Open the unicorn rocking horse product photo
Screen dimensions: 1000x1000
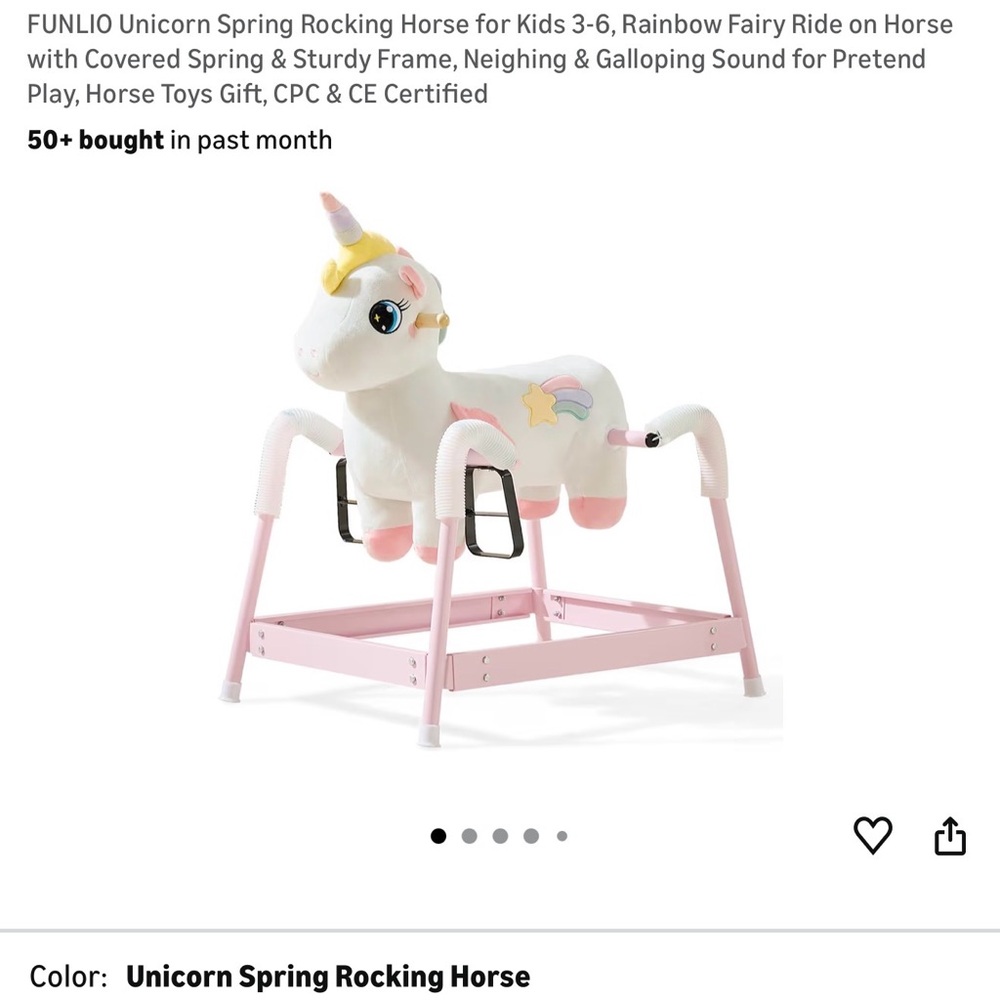(x=500, y=469)
